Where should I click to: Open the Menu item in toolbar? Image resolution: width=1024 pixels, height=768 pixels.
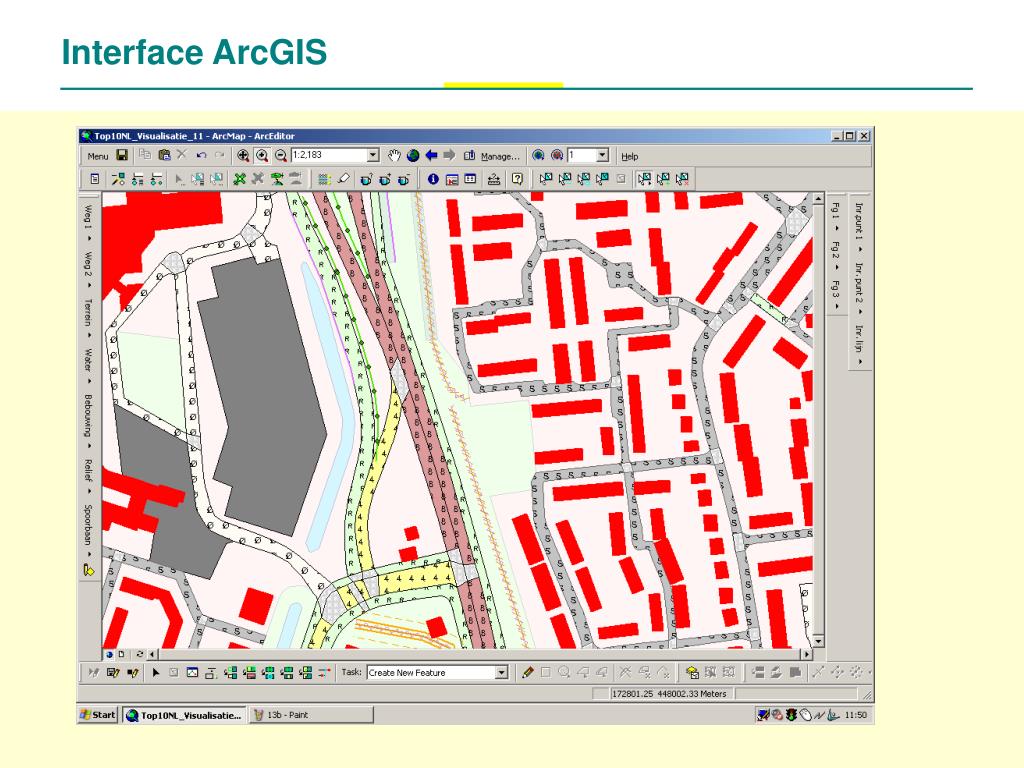97,156
